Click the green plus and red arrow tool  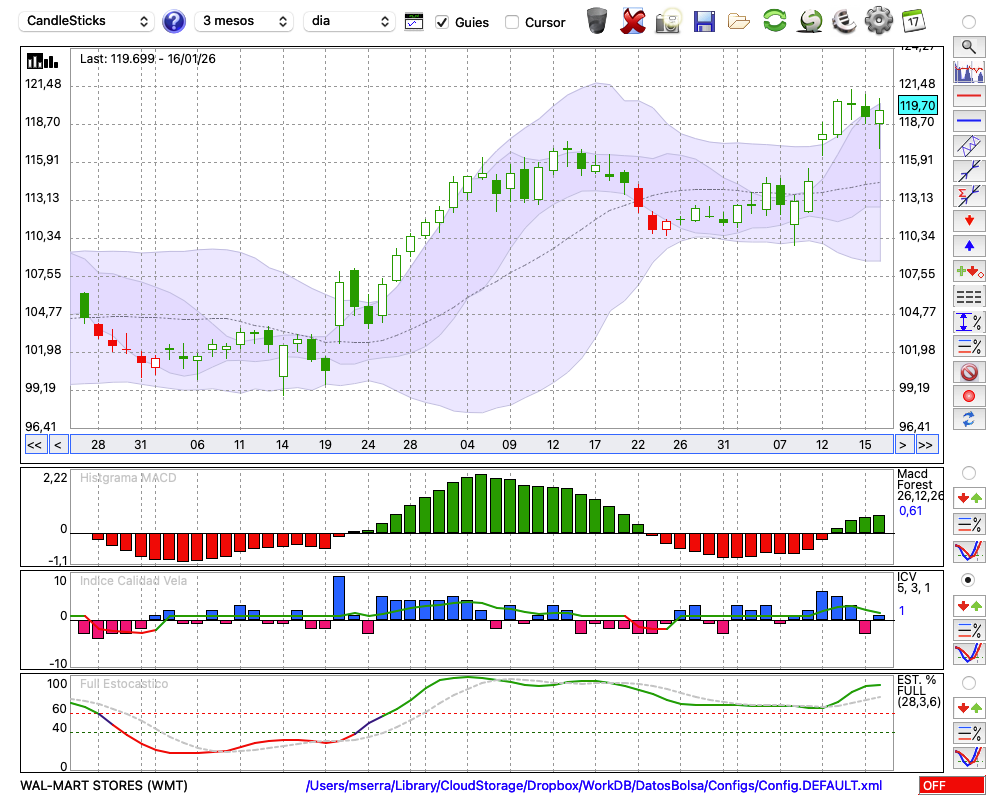pyautogui.click(x=969, y=272)
